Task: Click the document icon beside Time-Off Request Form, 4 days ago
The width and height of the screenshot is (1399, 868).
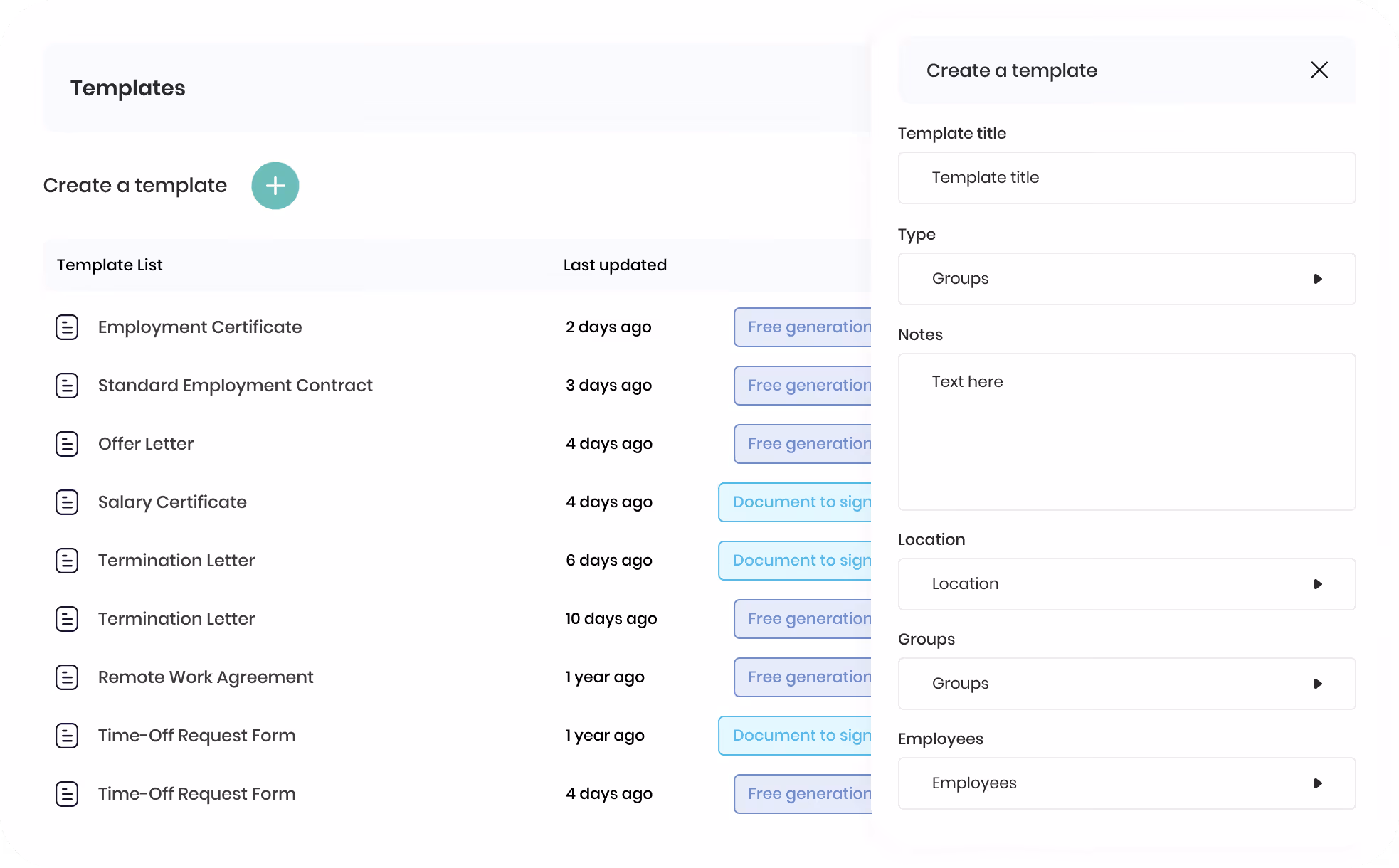Action: coord(67,794)
